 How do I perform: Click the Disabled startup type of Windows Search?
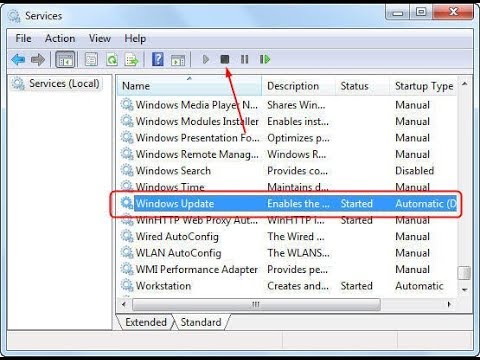coord(414,171)
